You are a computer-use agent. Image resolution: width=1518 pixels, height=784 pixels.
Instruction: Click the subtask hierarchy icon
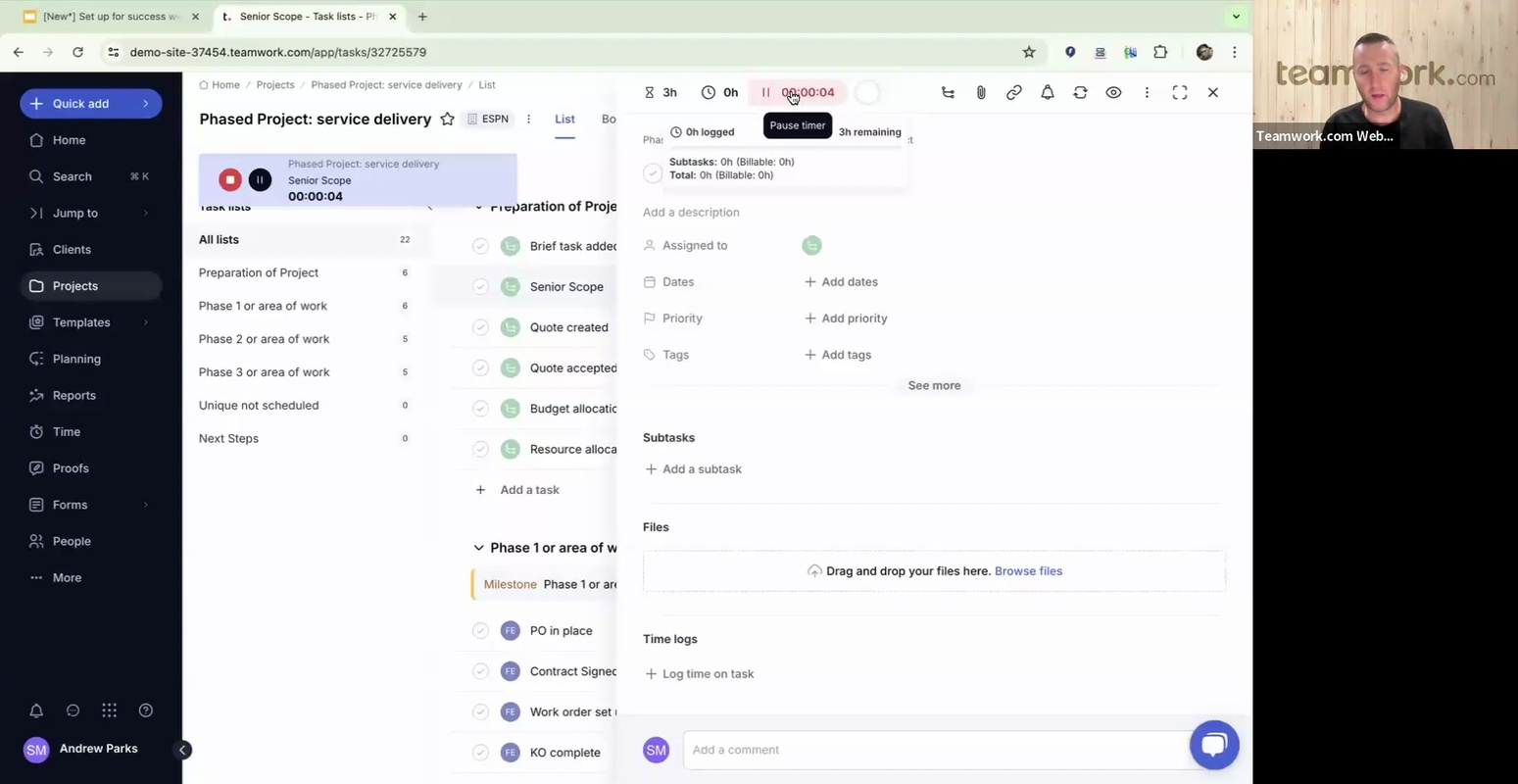coord(948,92)
